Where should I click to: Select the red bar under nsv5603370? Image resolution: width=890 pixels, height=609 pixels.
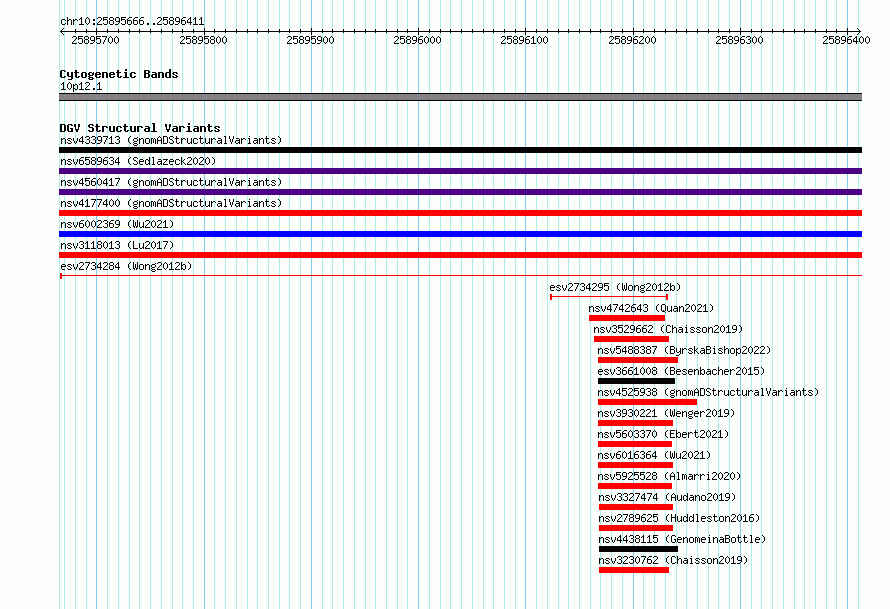(x=635, y=444)
